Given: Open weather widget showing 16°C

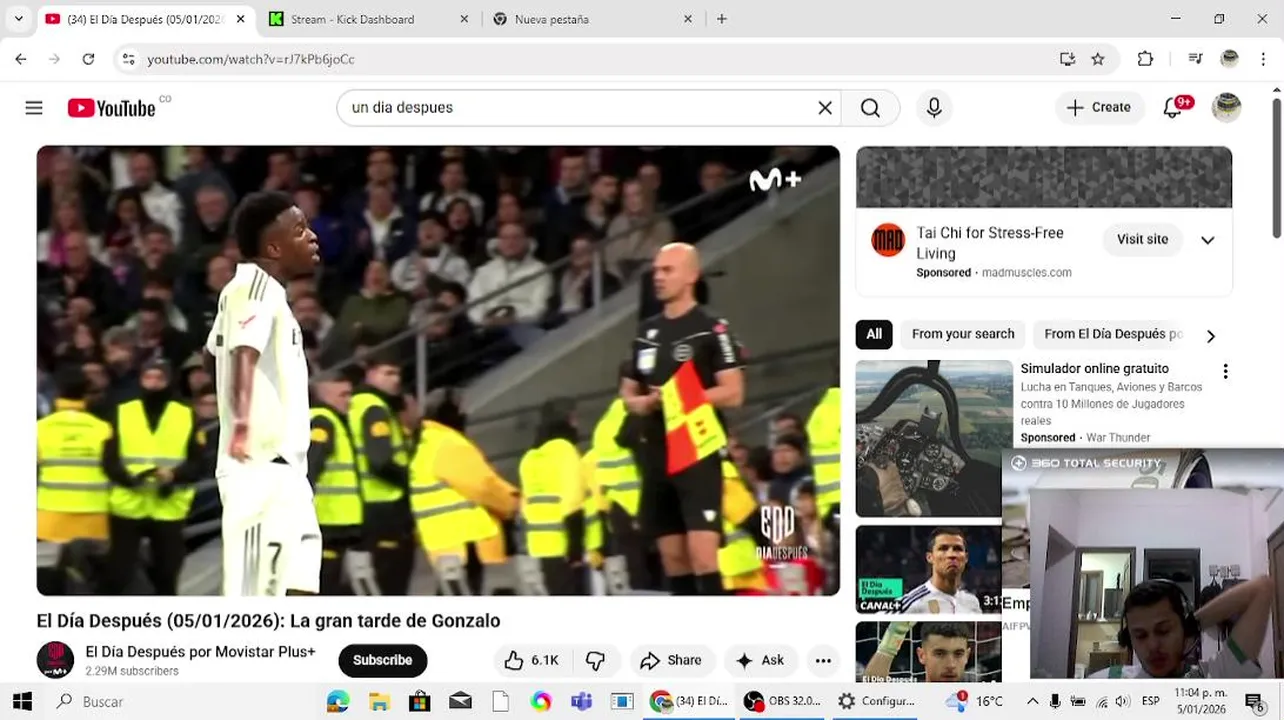Looking at the screenshot, I should (x=975, y=701).
